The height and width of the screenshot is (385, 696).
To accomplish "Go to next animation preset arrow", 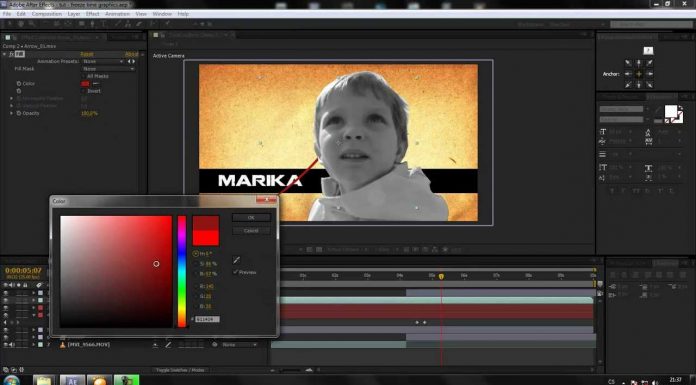I will pos(134,61).
